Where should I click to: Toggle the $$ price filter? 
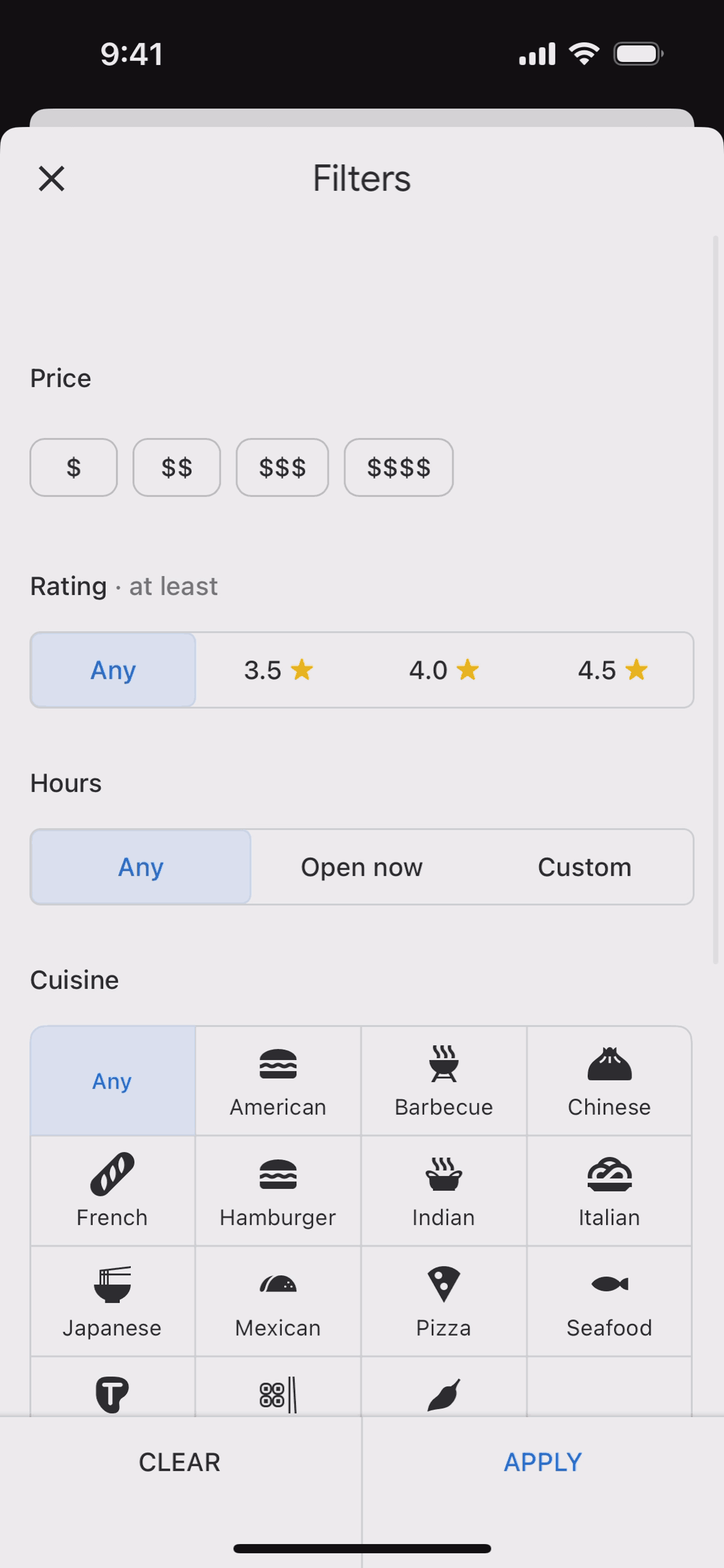coord(176,468)
